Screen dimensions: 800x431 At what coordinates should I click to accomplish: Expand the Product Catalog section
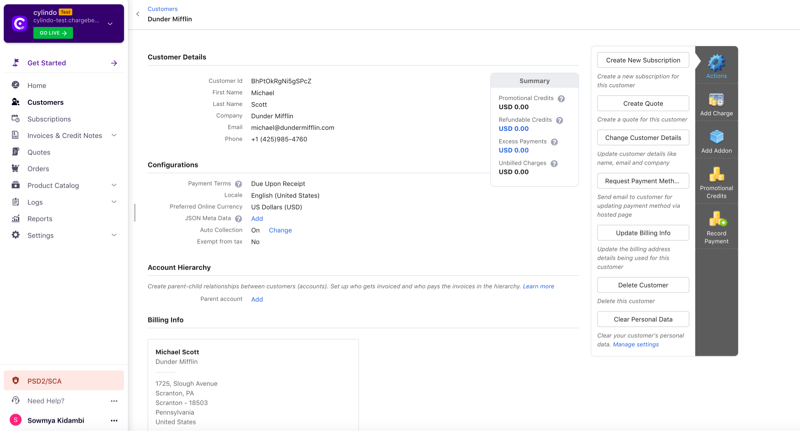[114, 185]
